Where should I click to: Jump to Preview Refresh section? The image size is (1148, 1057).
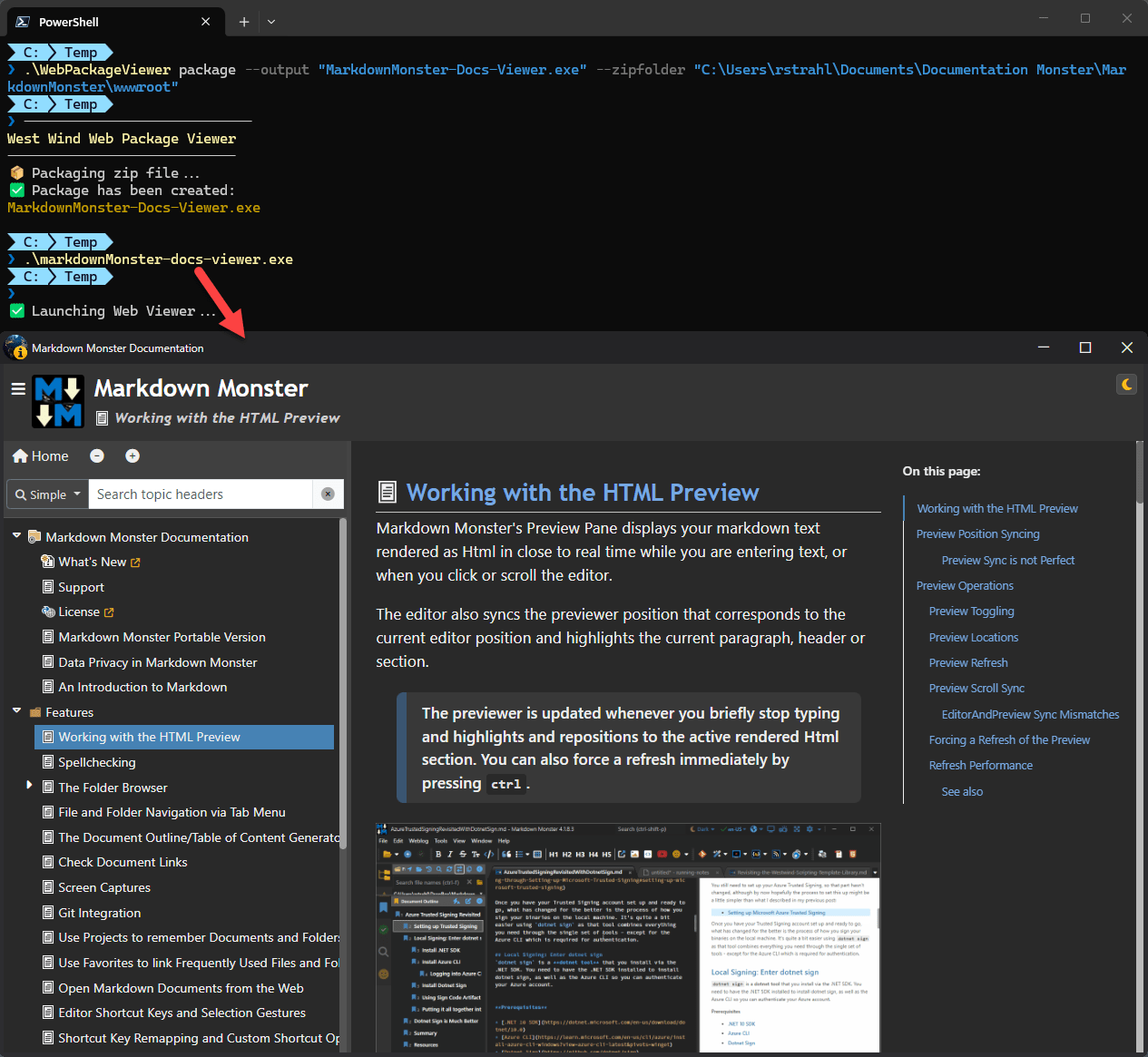[968, 663]
